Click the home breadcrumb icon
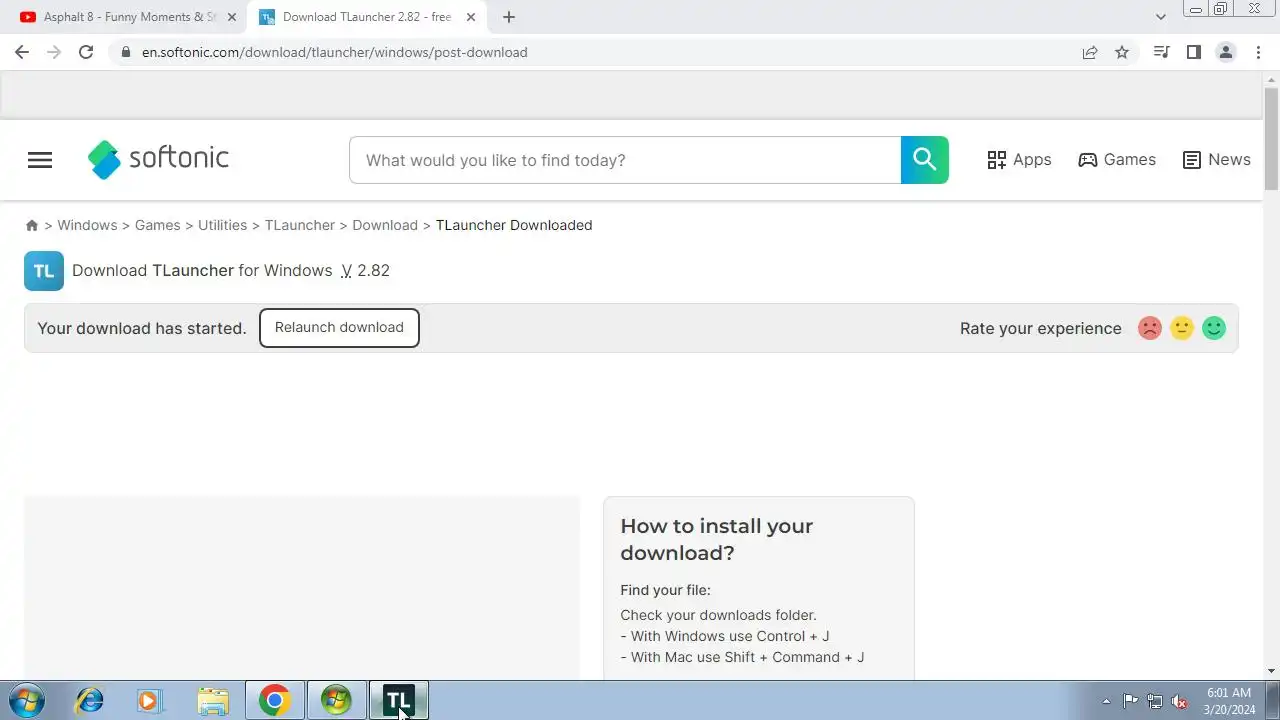Image resolution: width=1280 pixels, height=720 pixels. point(32,226)
